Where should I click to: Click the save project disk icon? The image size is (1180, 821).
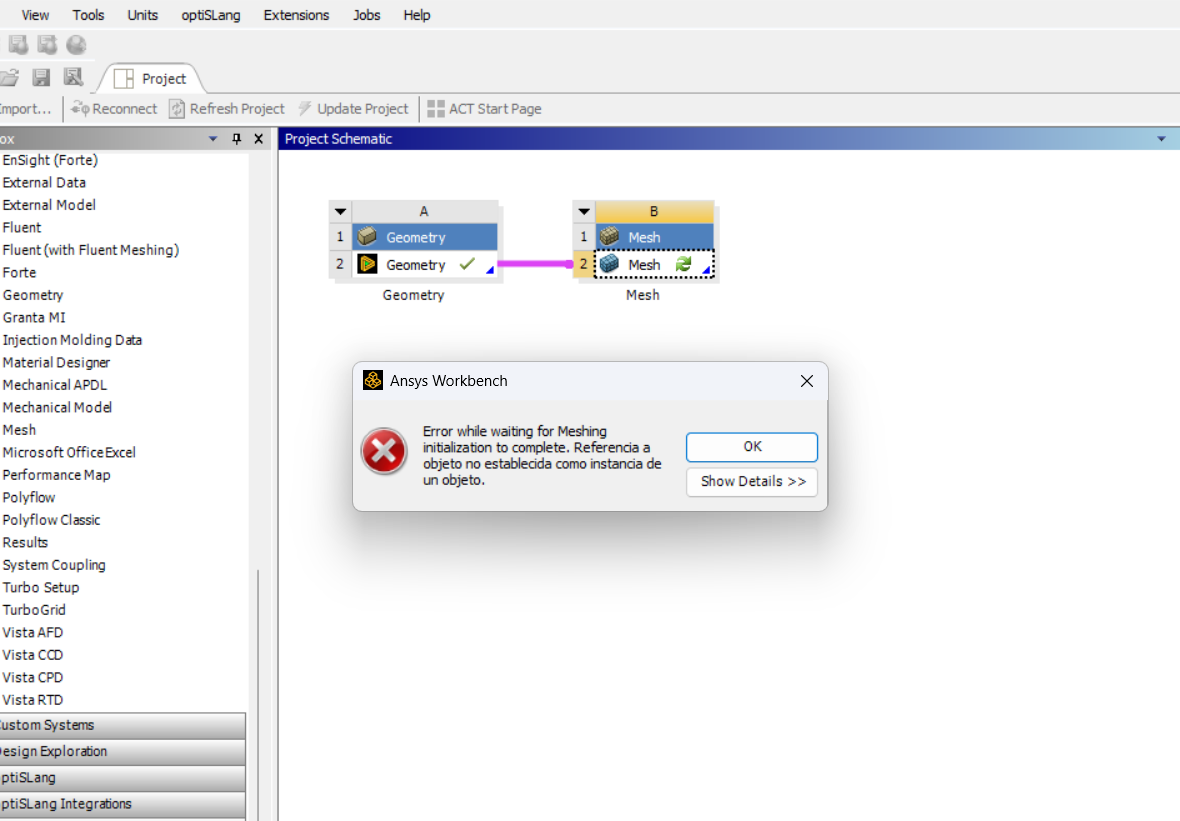click(x=41, y=78)
